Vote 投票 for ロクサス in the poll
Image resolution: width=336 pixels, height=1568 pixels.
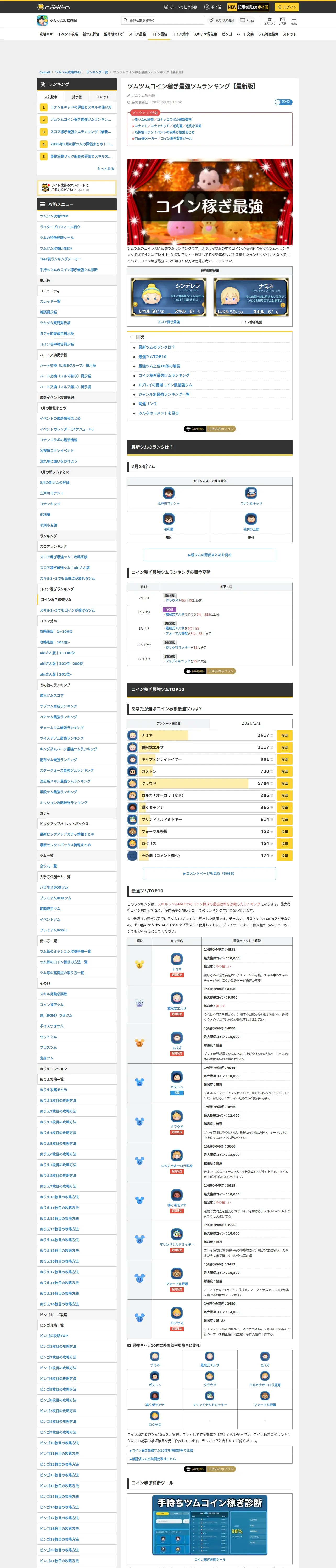(284, 844)
